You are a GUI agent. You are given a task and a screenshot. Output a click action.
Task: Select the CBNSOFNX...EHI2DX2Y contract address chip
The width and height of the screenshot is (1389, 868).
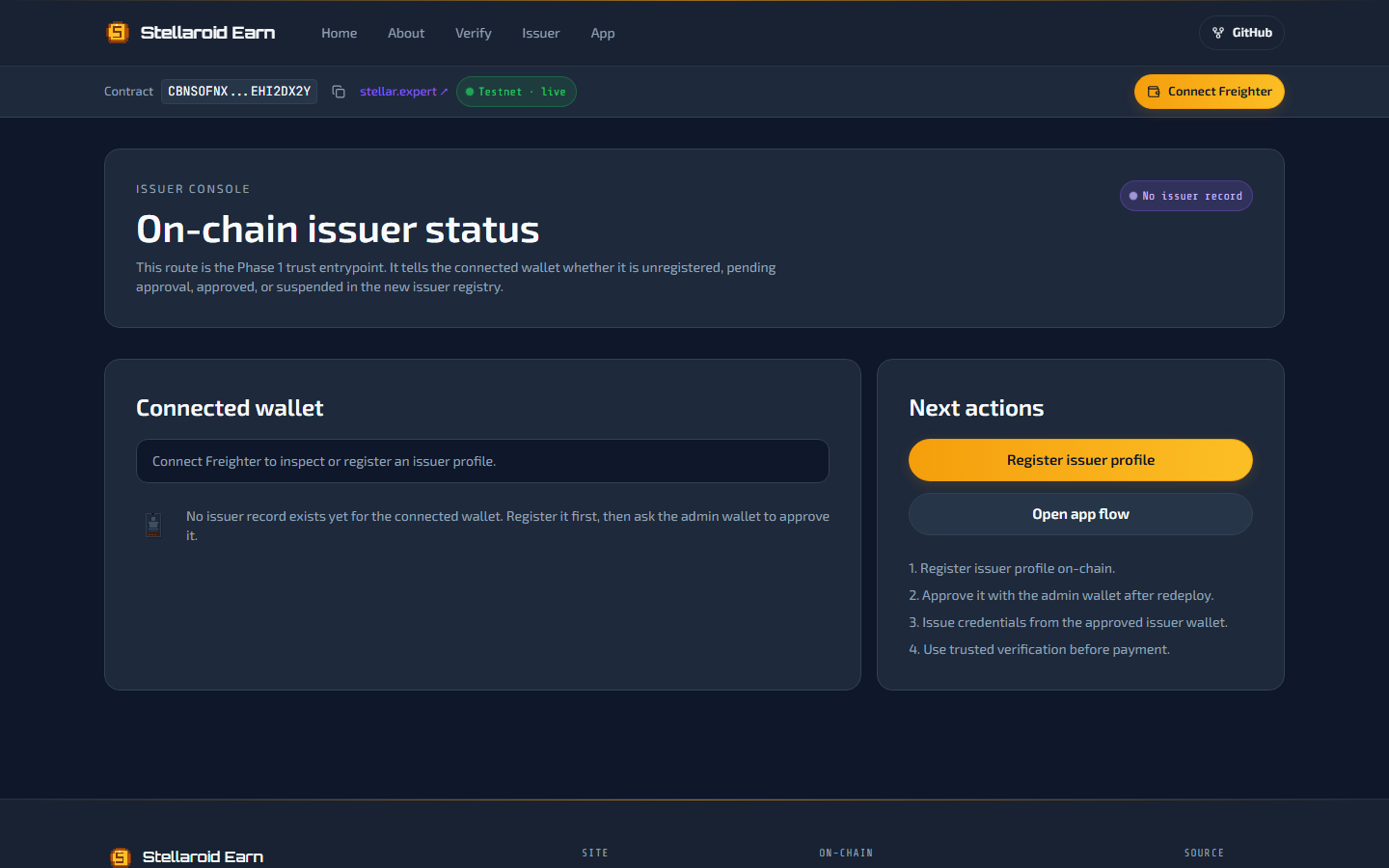(238, 92)
